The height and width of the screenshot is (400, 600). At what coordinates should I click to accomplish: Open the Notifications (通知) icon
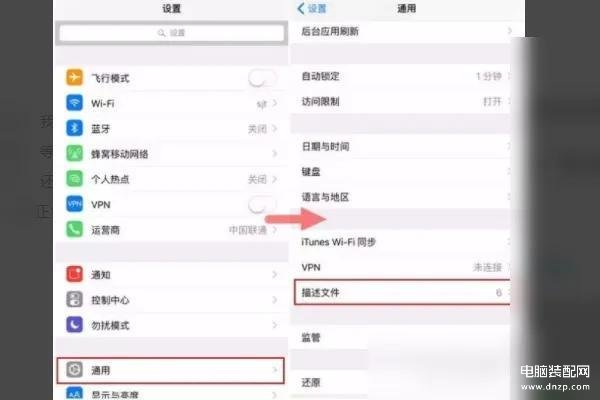(x=74, y=274)
